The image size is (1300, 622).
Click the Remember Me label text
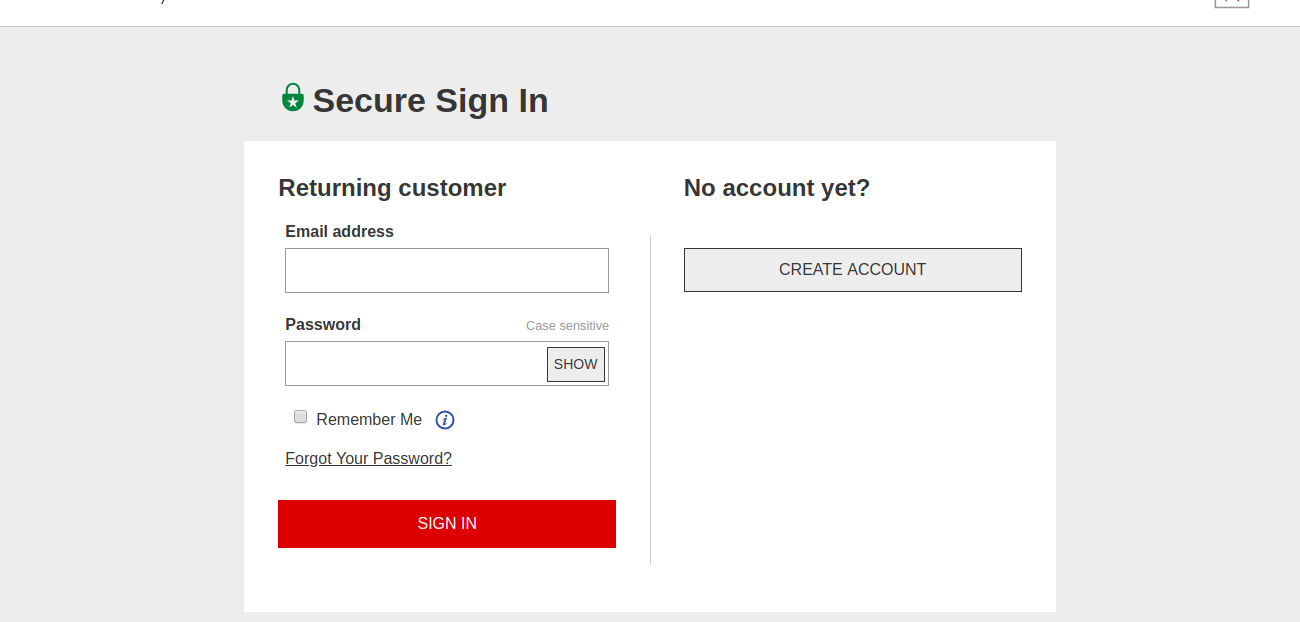[369, 420]
